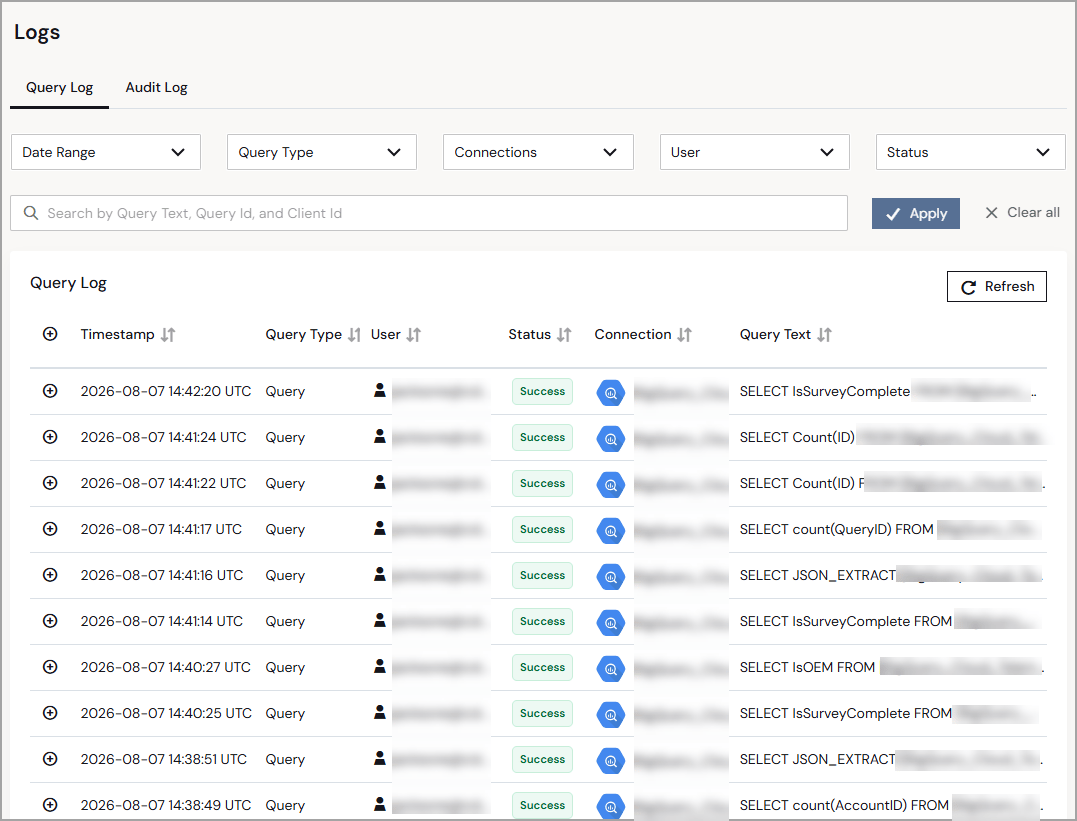1077x821 pixels.
Task: Expand the 14:38:49 UTC query row
Action: click(50, 805)
